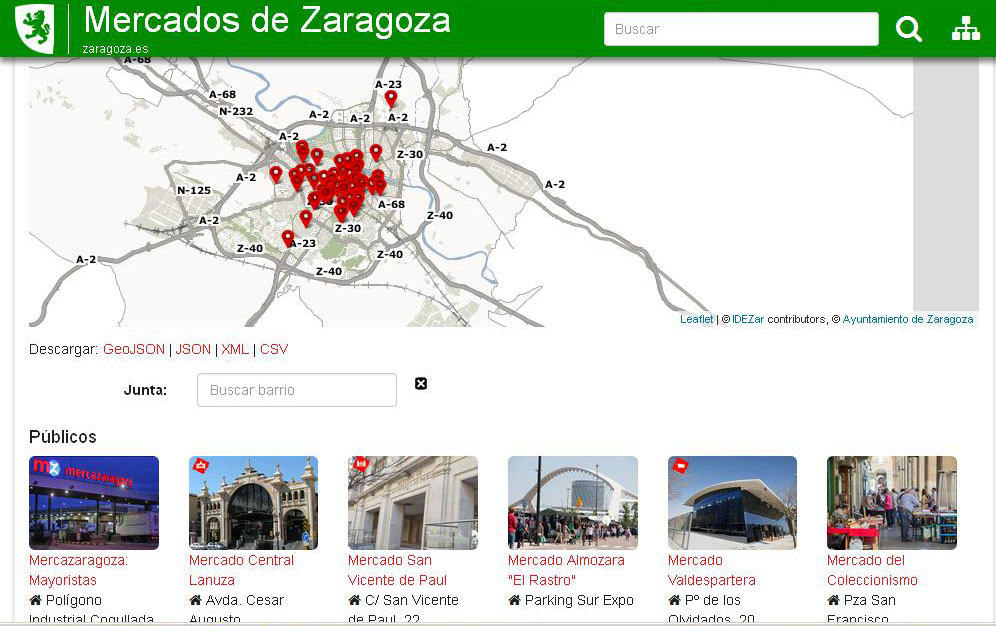Clear the Junta filter with X icon
996x626 pixels.
pos(421,384)
